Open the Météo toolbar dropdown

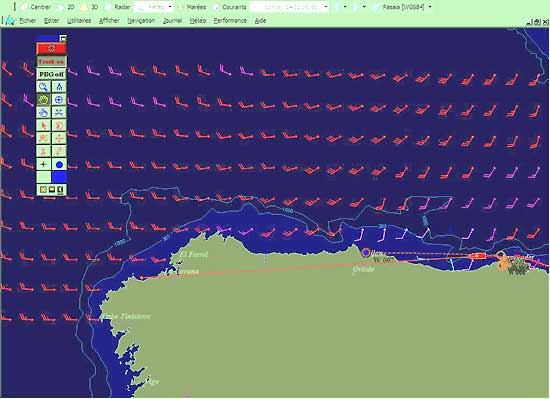click(170, 7)
